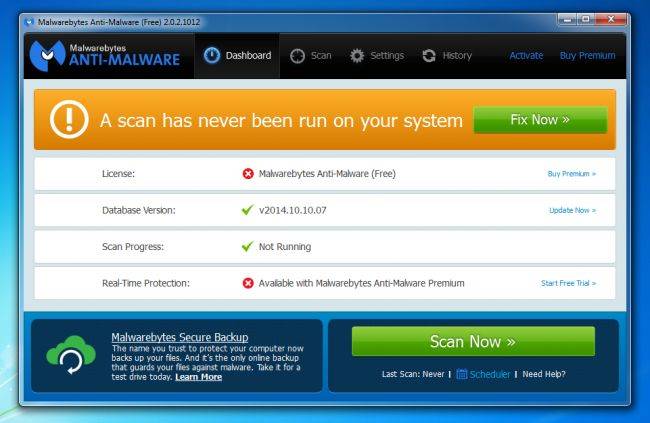Click the red X icon beside License
This screenshot has width=650, height=423.
tap(248, 174)
